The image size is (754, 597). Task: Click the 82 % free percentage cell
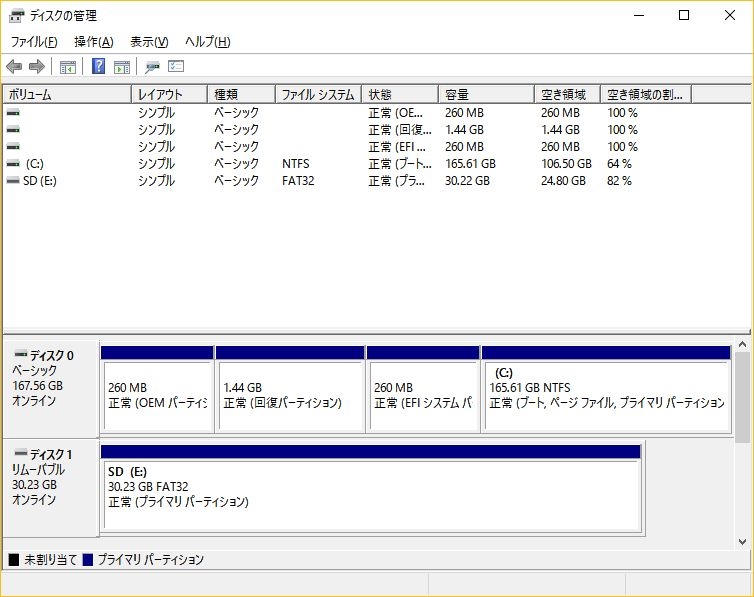click(x=619, y=181)
